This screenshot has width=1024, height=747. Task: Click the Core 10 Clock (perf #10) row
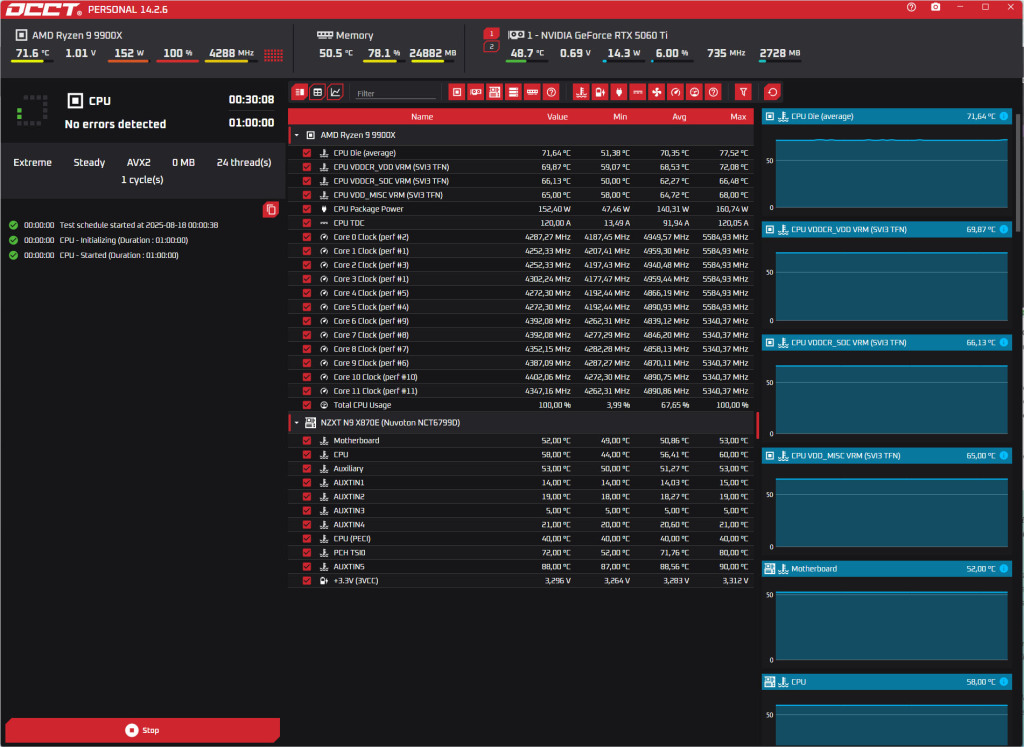pyautogui.click(x=521, y=377)
